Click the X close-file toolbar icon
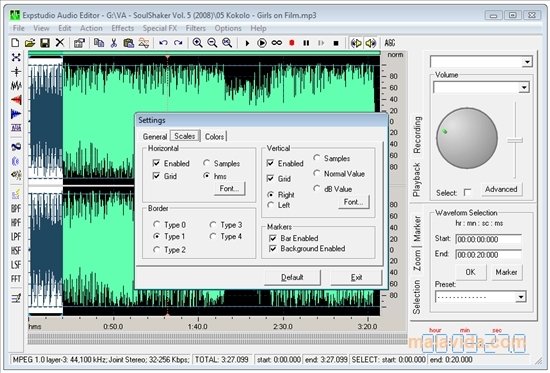 click(x=60, y=43)
